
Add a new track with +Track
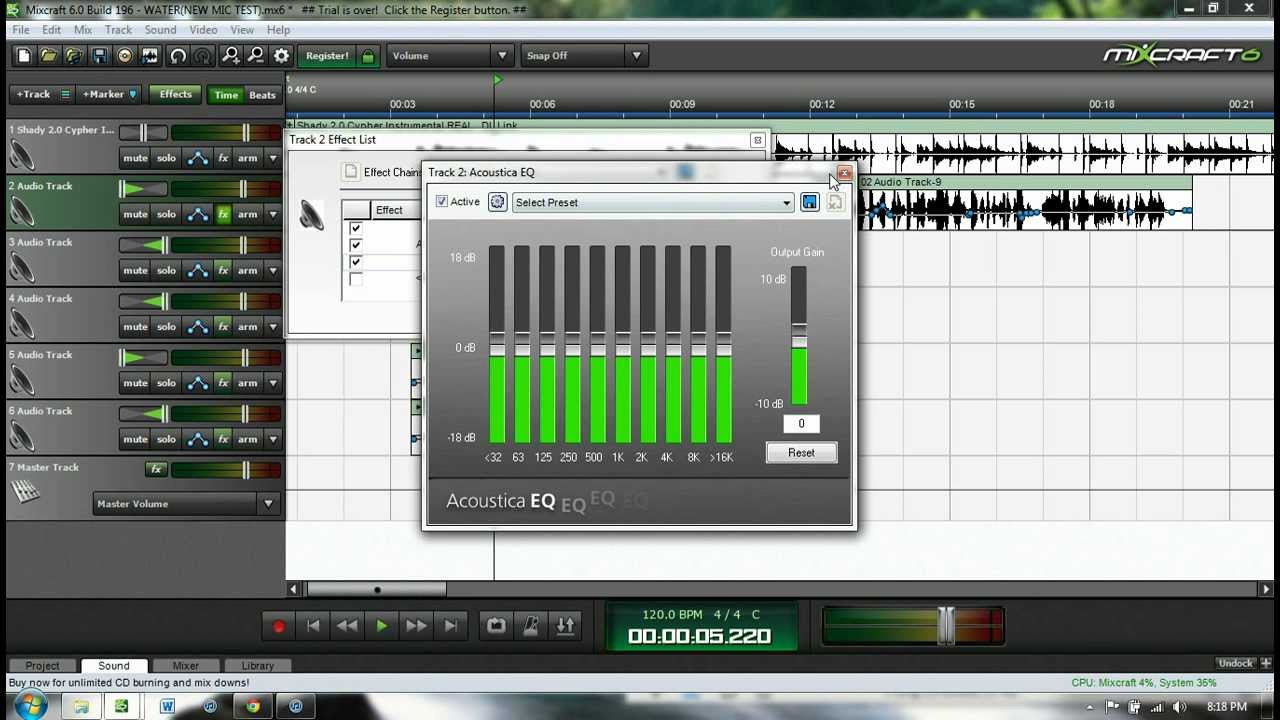pyautogui.click(x=33, y=95)
